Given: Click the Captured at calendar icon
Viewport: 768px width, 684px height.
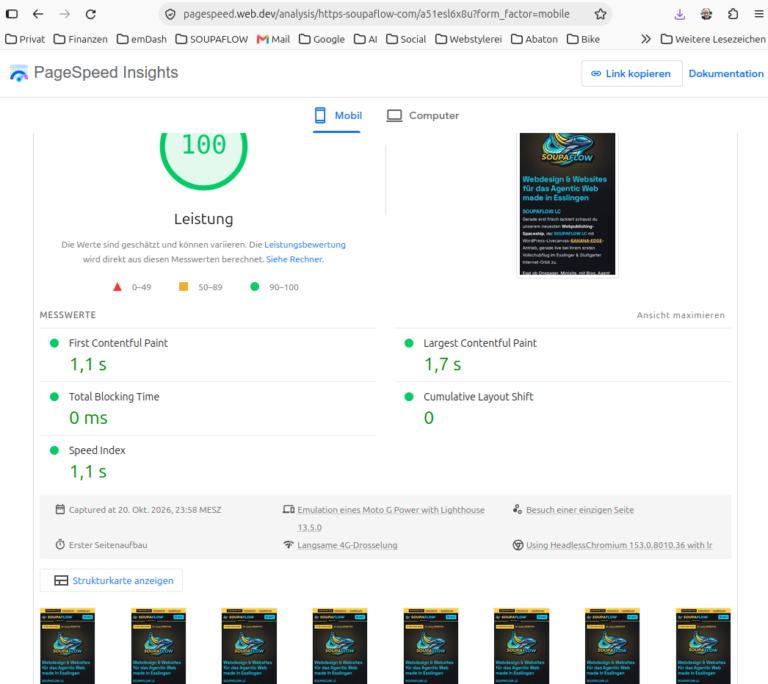Looking at the screenshot, I should coord(60,510).
